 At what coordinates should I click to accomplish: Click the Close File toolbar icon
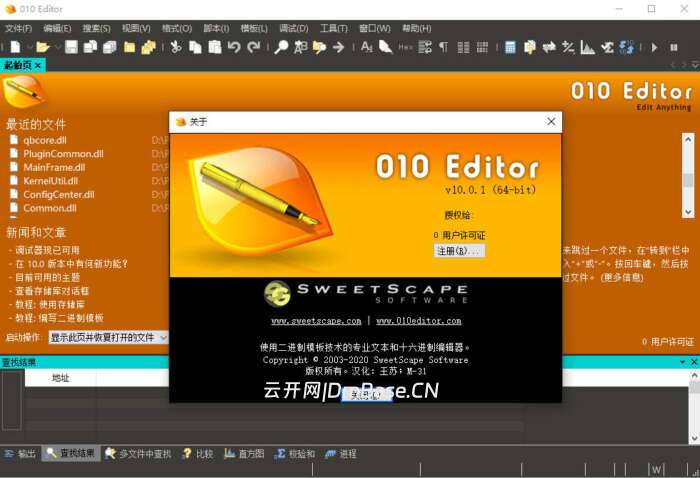click(x=129, y=47)
